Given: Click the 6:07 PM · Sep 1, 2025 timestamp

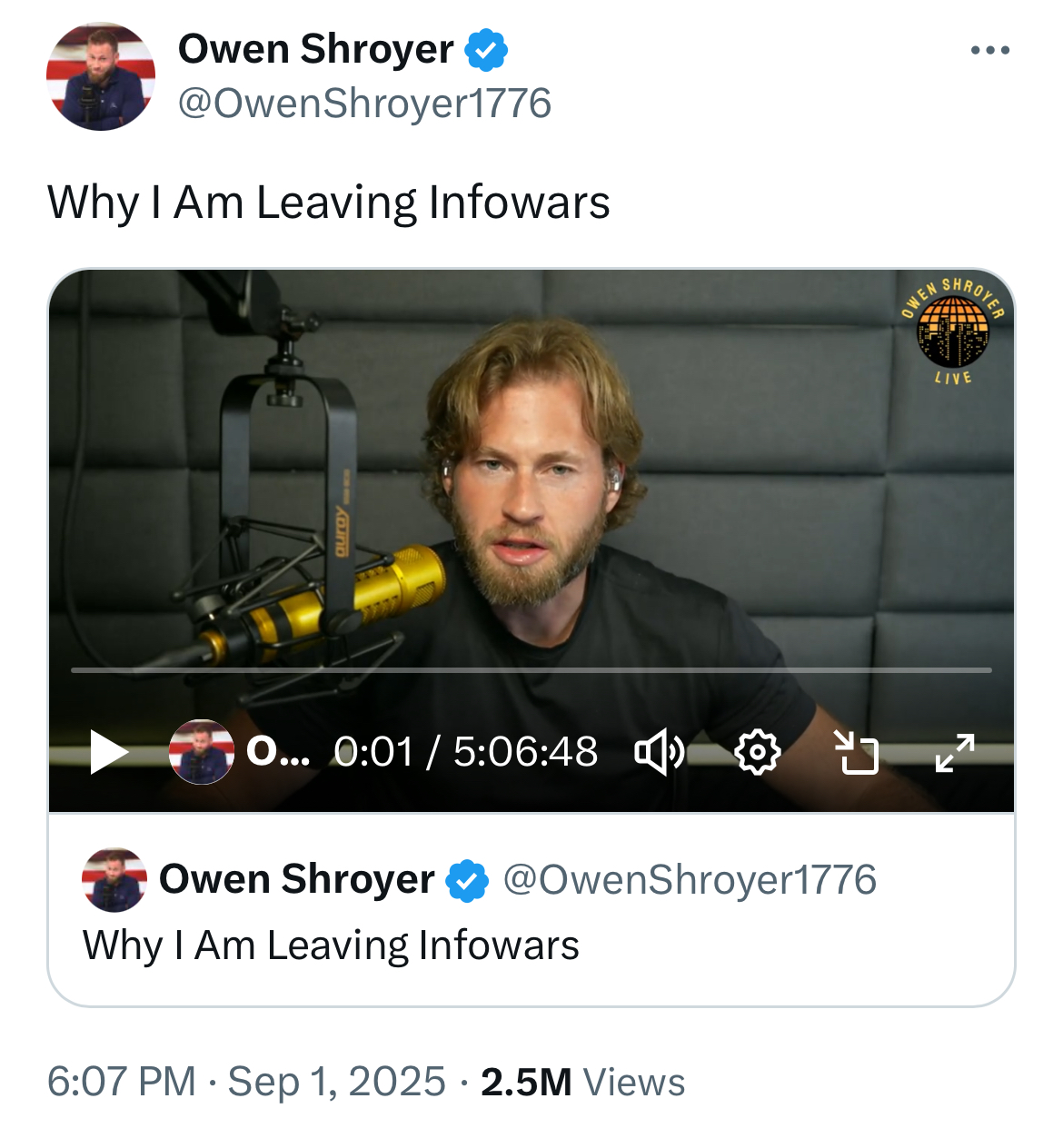Looking at the screenshot, I should [246, 1082].
